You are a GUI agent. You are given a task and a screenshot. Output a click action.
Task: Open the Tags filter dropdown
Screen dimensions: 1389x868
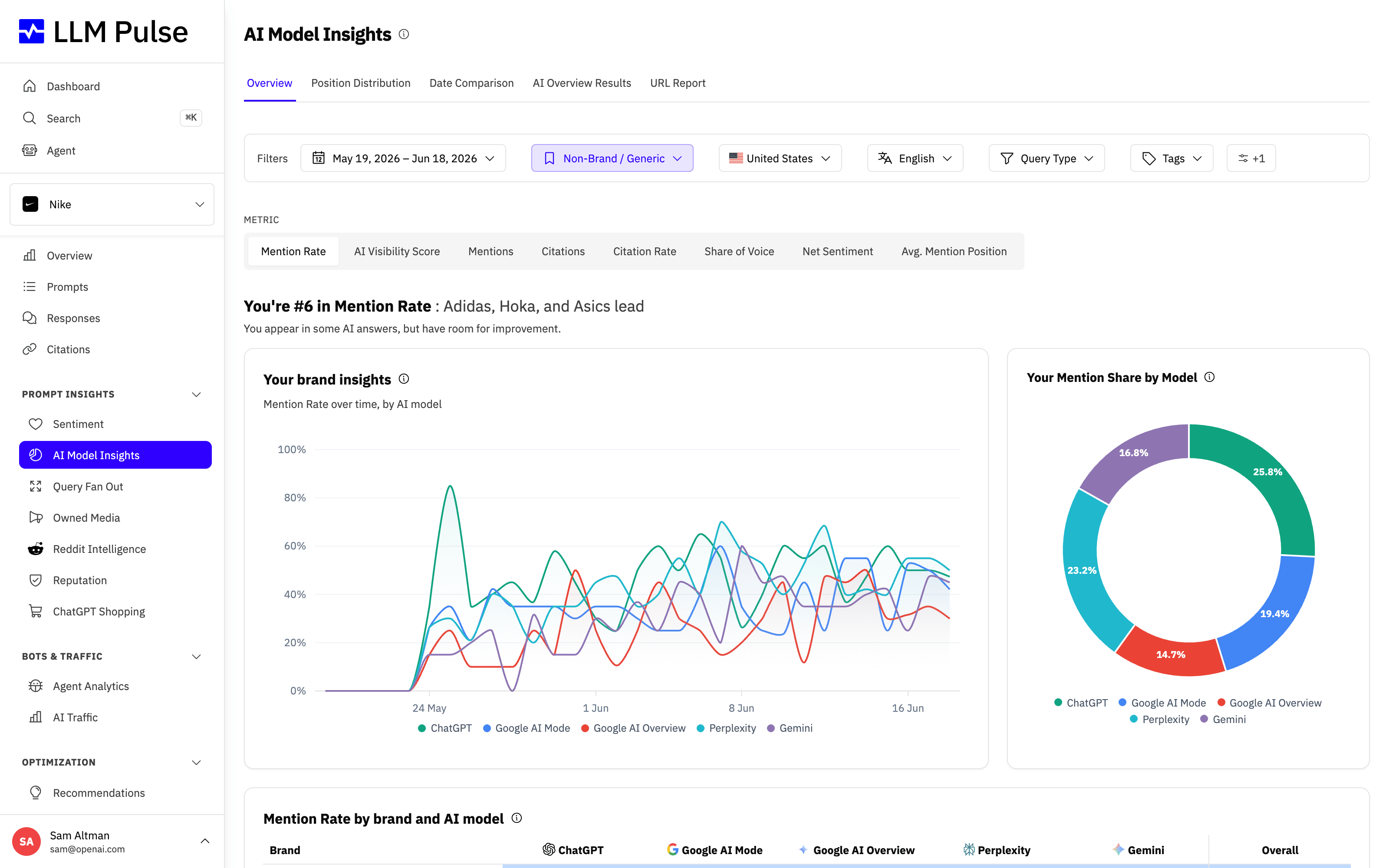pos(1172,158)
